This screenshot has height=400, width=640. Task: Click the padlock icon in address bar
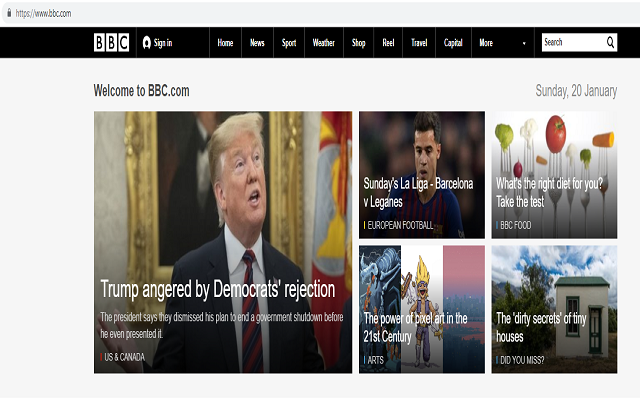coord(9,13)
